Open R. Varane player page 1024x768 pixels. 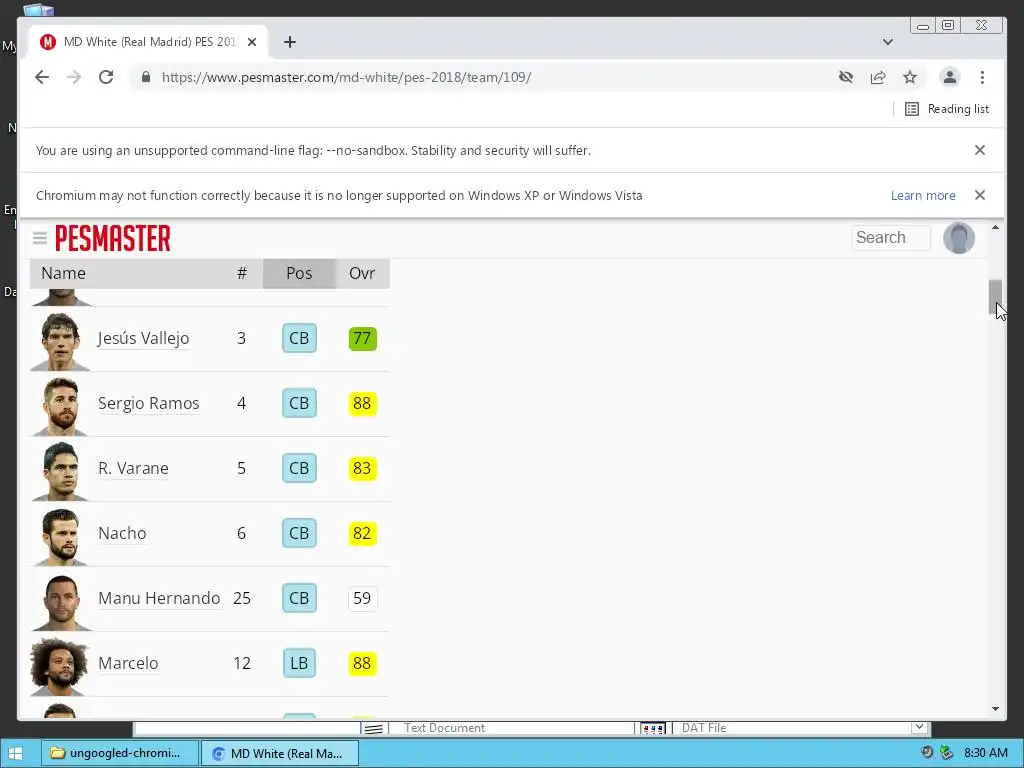tap(133, 468)
